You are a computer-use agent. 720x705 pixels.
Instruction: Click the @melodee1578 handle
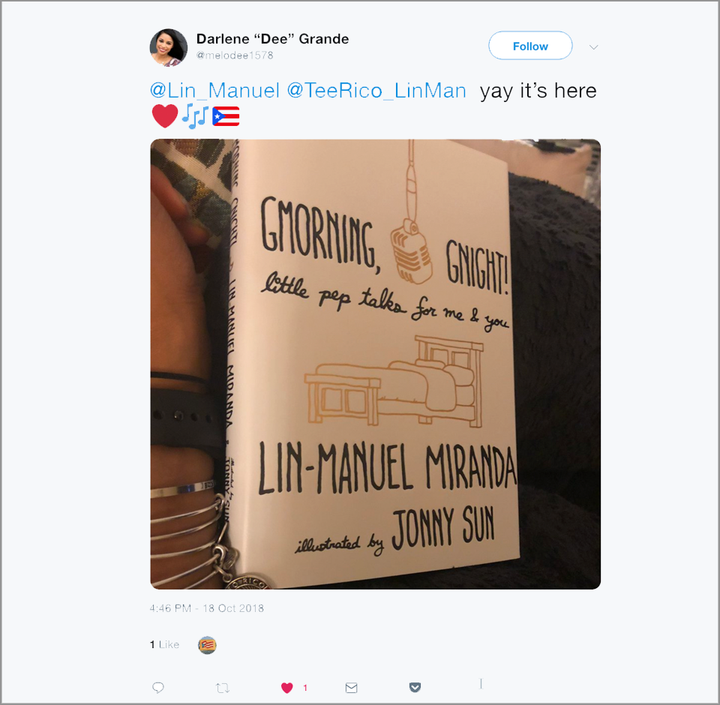pyautogui.click(x=235, y=56)
